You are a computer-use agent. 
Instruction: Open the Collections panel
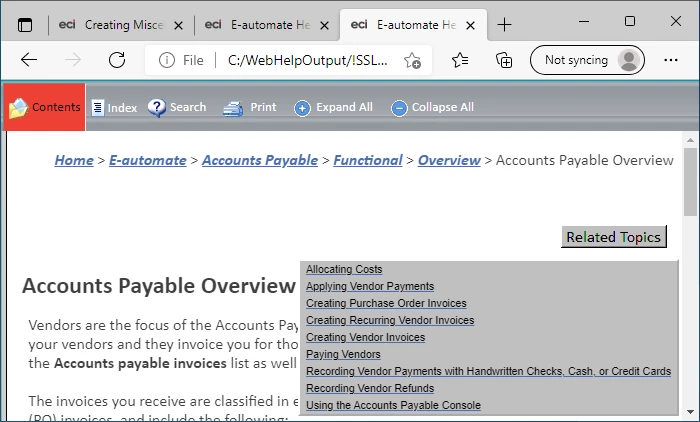click(504, 60)
